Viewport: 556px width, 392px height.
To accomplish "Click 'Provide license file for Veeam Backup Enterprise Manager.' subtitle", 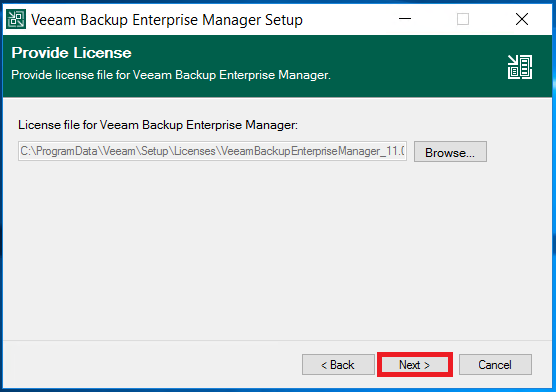I will [x=171, y=75].
